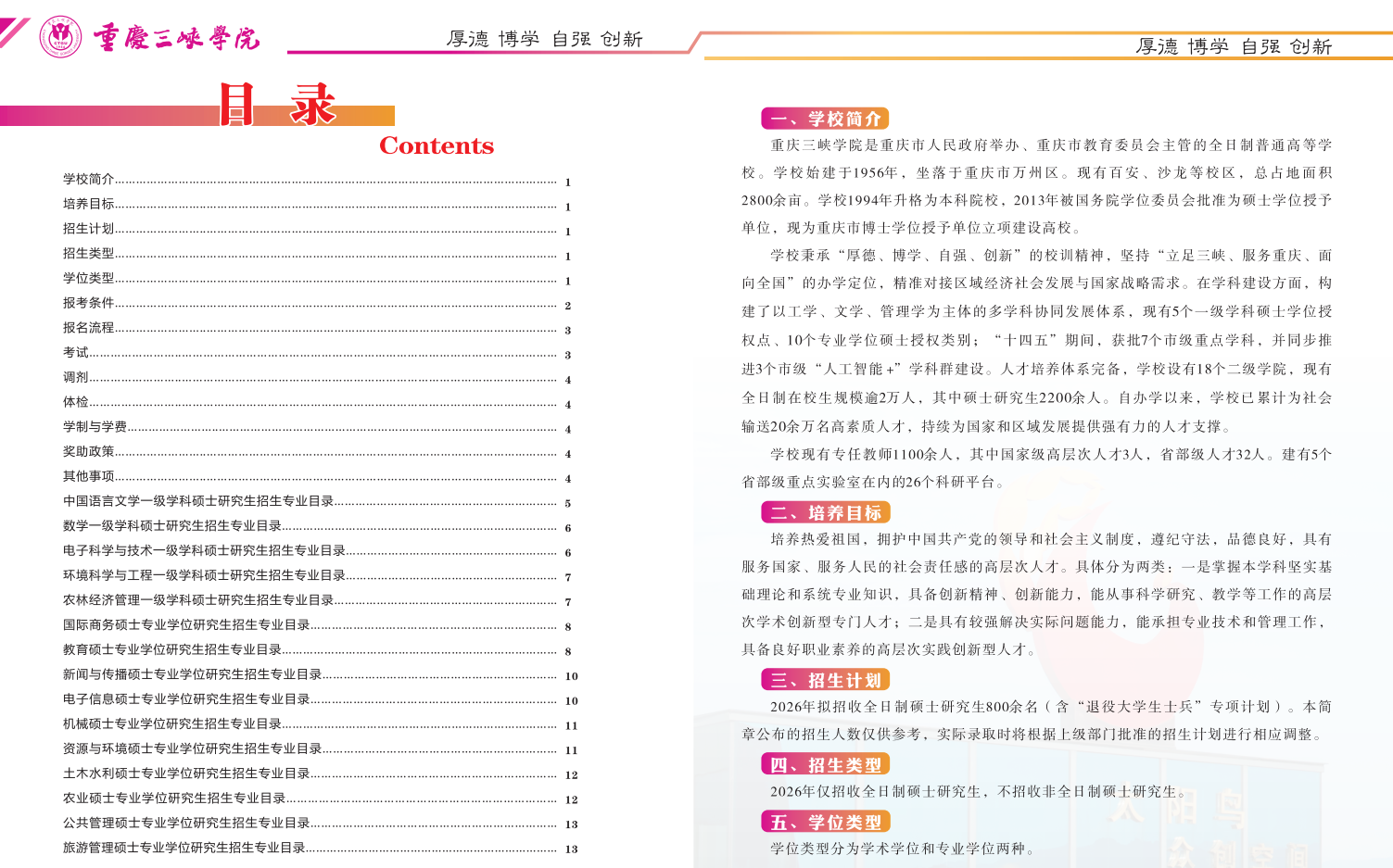
Task: Select the 考试 contents row
Action: (318, 353)
